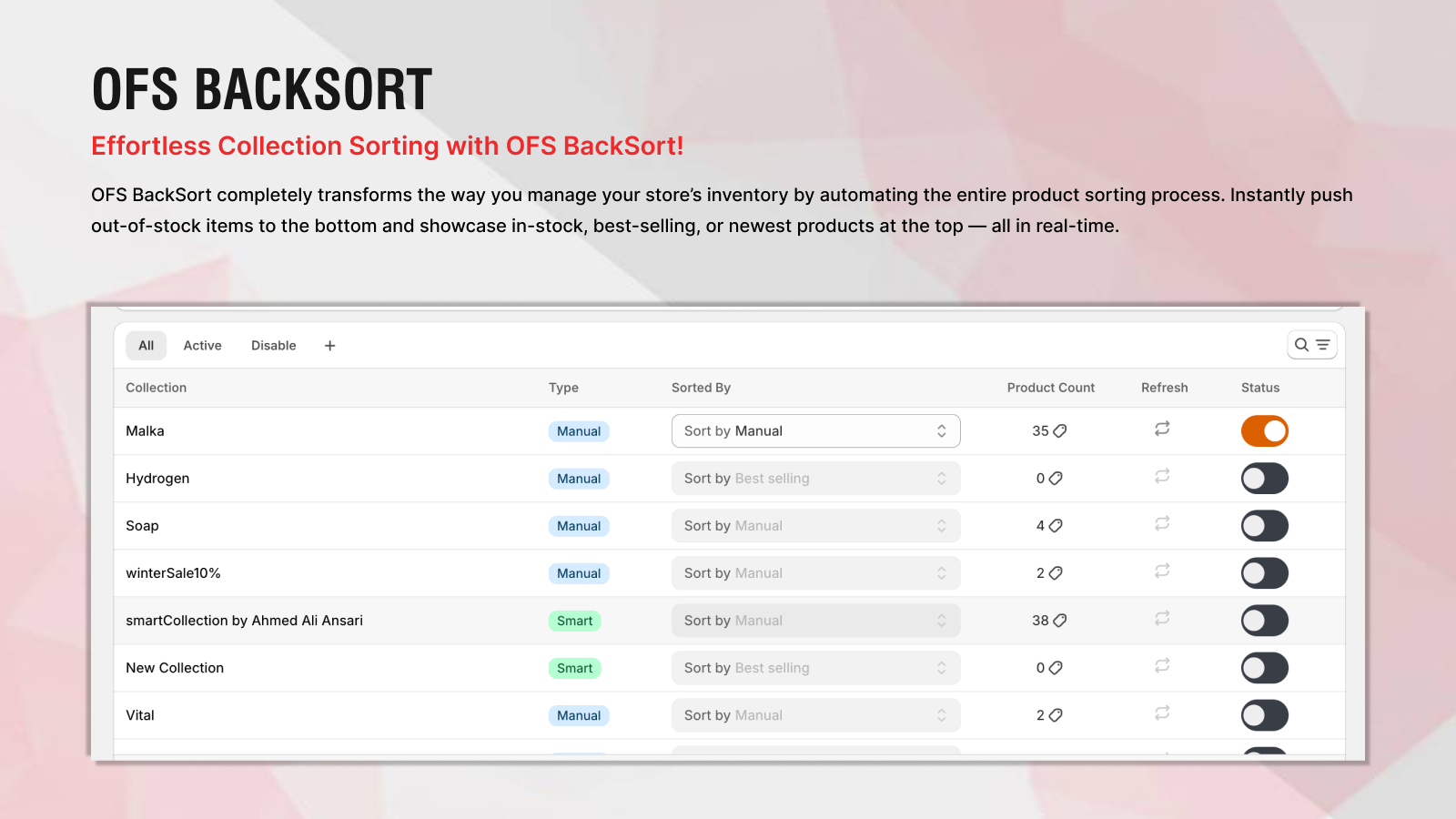Screen dimensions: 1456x819
Task: Open the filter icon next to search
Action: click(1321, 345)
